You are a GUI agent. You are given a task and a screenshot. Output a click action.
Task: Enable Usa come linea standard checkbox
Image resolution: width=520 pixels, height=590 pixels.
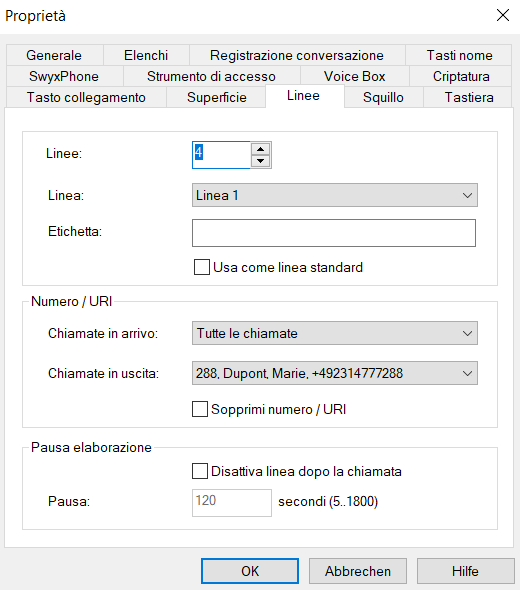202,267
